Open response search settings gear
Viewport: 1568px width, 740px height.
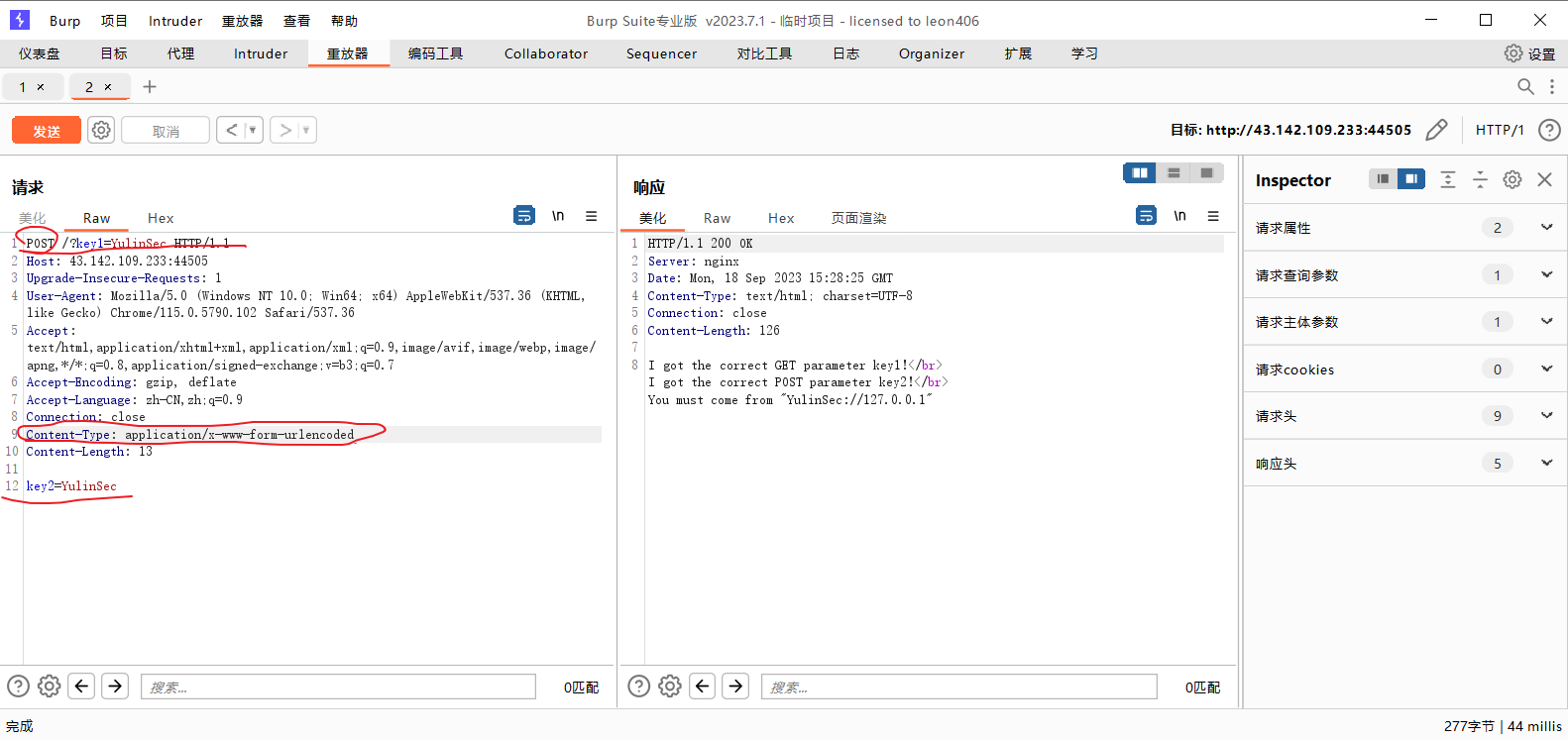coord(670,686)
